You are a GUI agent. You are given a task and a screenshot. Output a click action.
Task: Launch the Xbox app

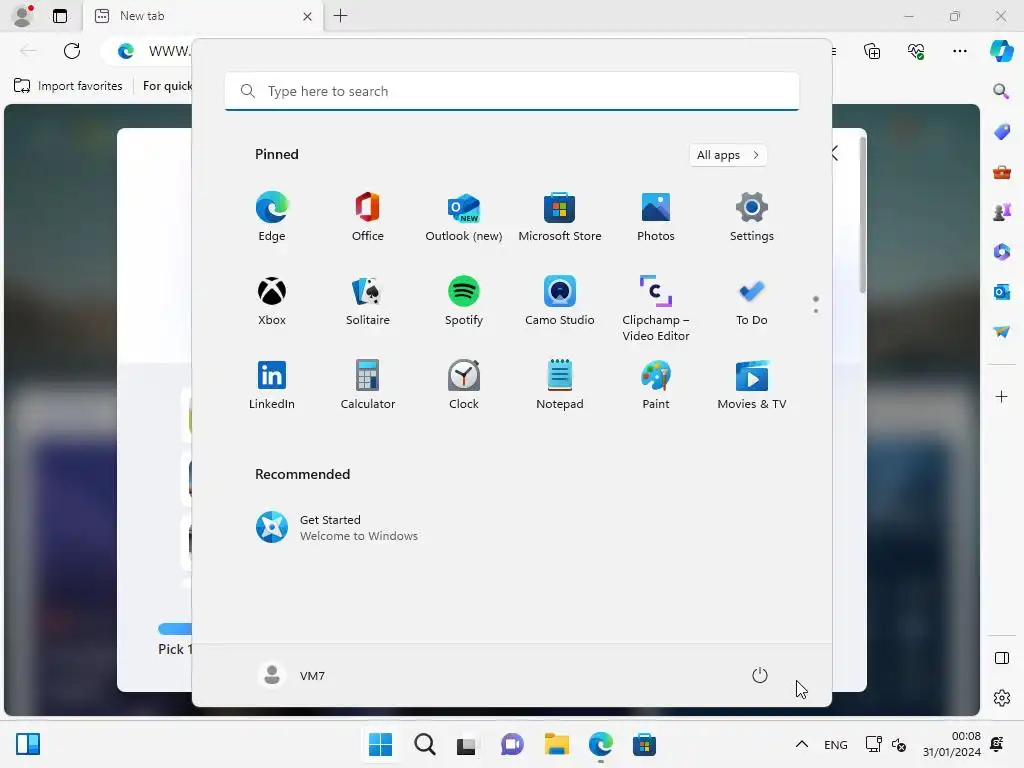pos(272,301)
